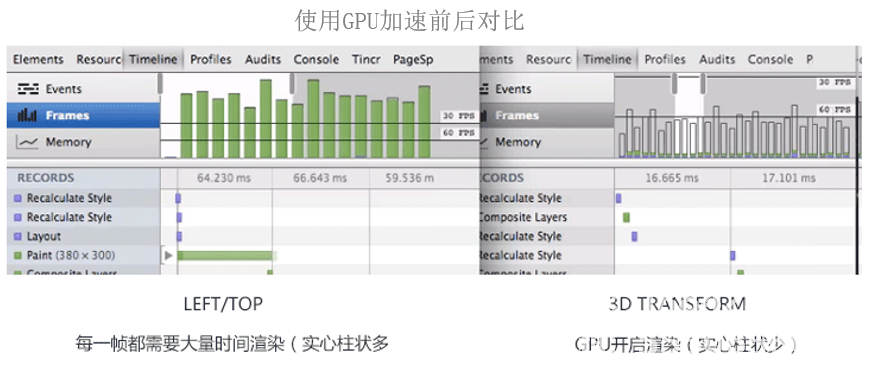This screenshot has height=371, width=876.
Task: Select the Events view icon in left panel
Action: pyautogui.click(x=26, y=89)
